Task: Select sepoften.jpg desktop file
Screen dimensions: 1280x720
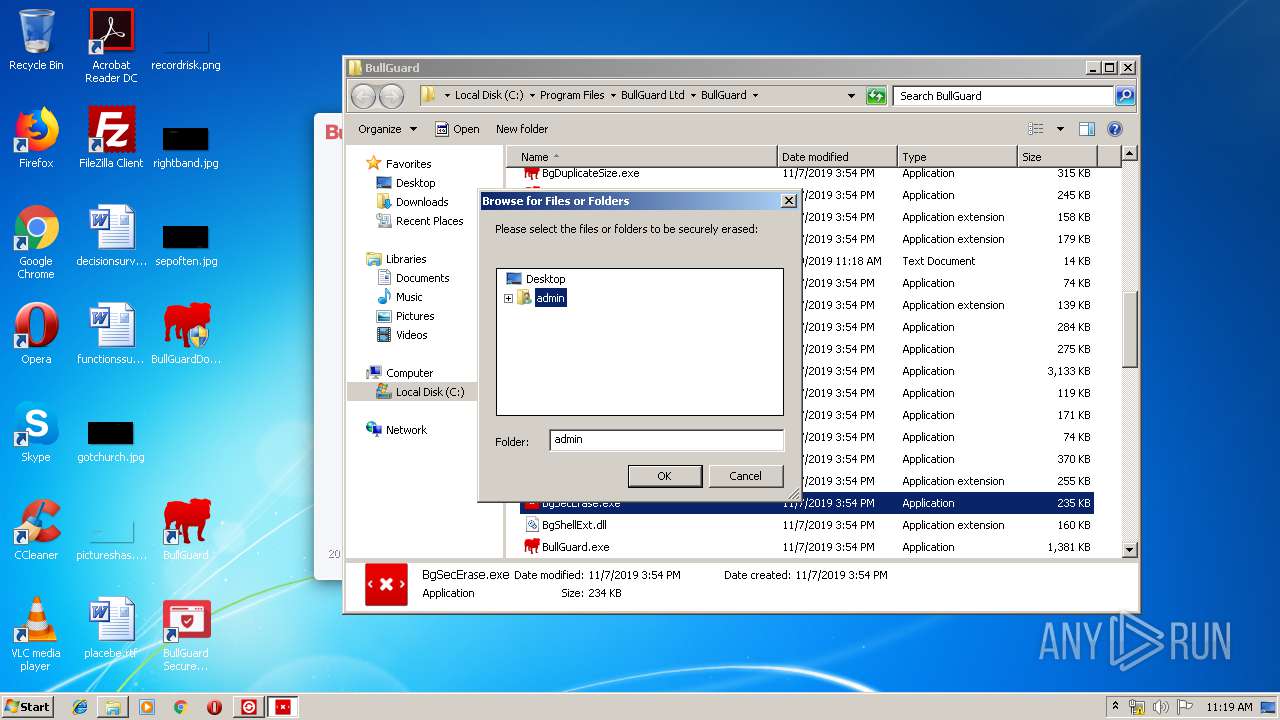Action: 186,244
